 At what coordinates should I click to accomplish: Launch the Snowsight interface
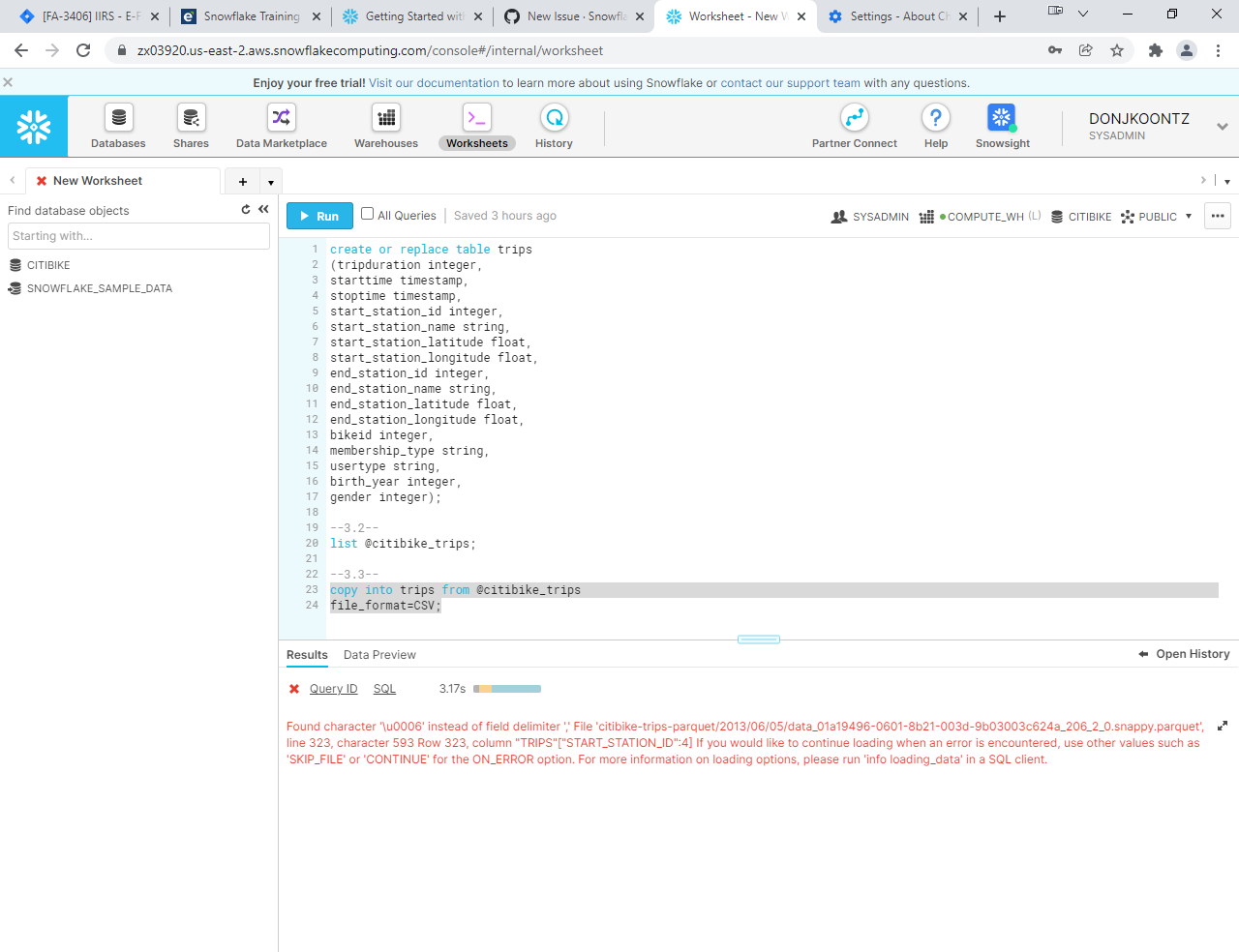[1002, 127]
